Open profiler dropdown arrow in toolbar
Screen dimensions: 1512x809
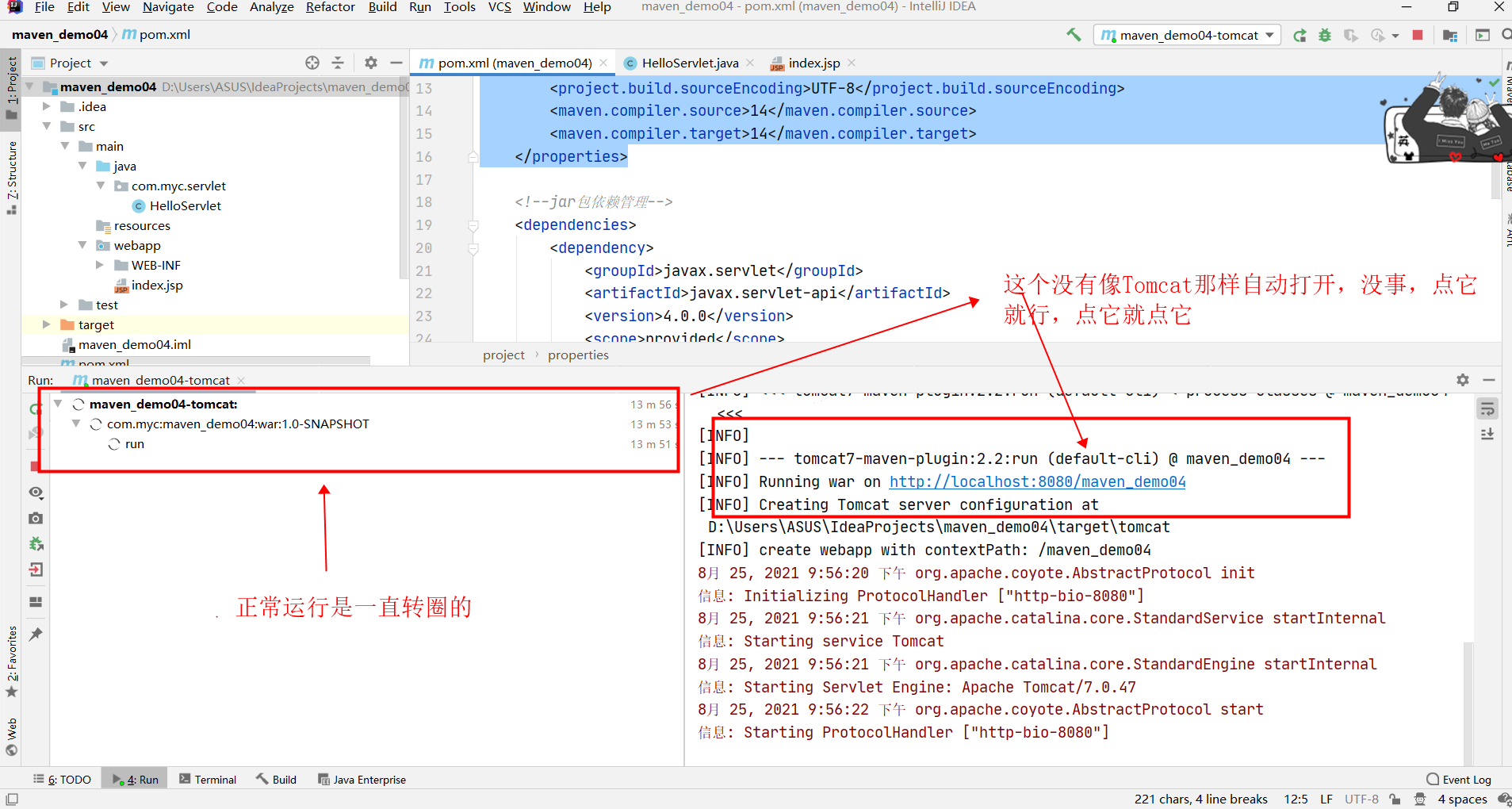pos(1395,36)
